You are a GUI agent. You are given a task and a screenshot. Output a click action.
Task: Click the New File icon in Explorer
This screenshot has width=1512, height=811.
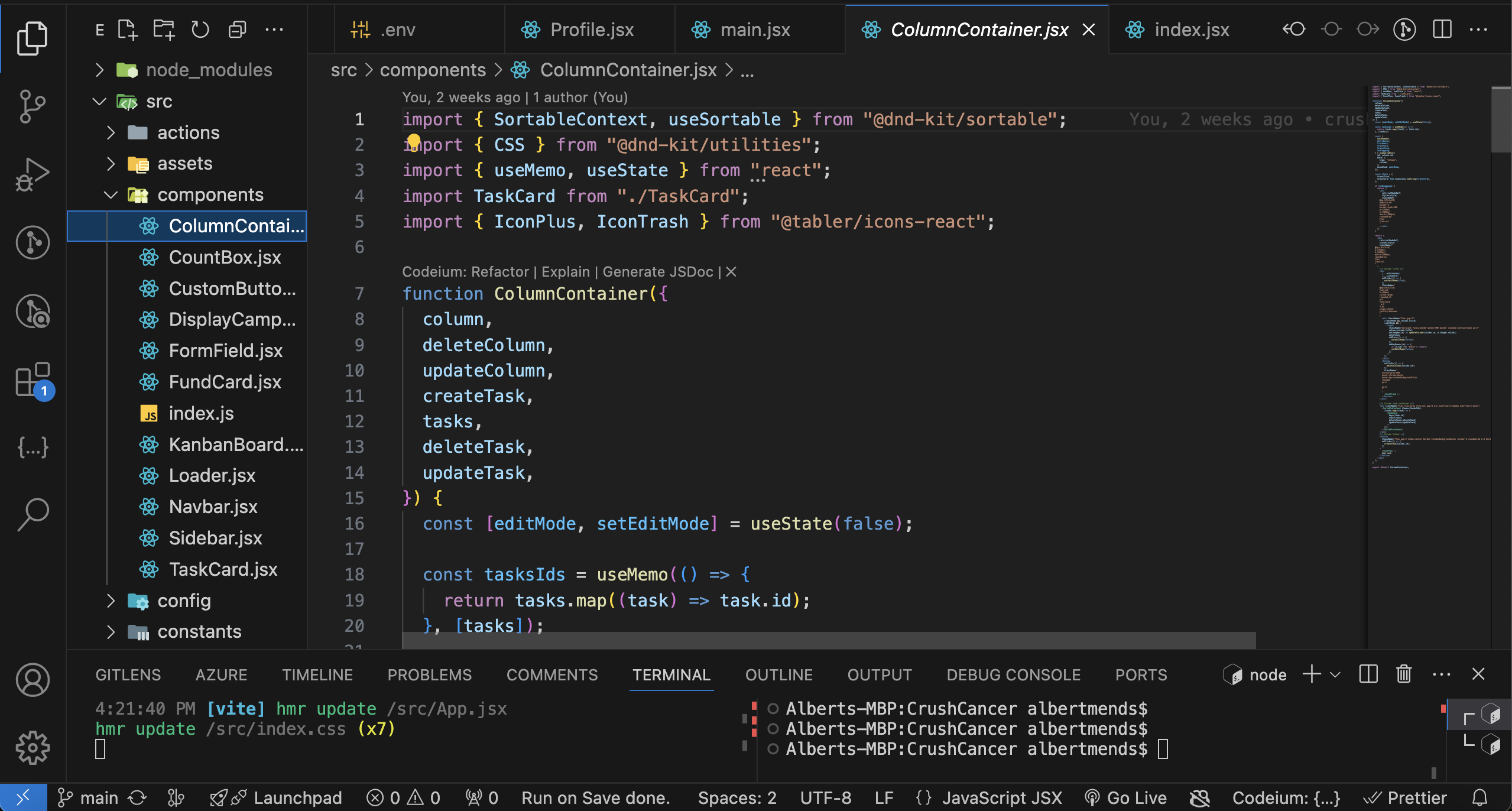(127, 30)
